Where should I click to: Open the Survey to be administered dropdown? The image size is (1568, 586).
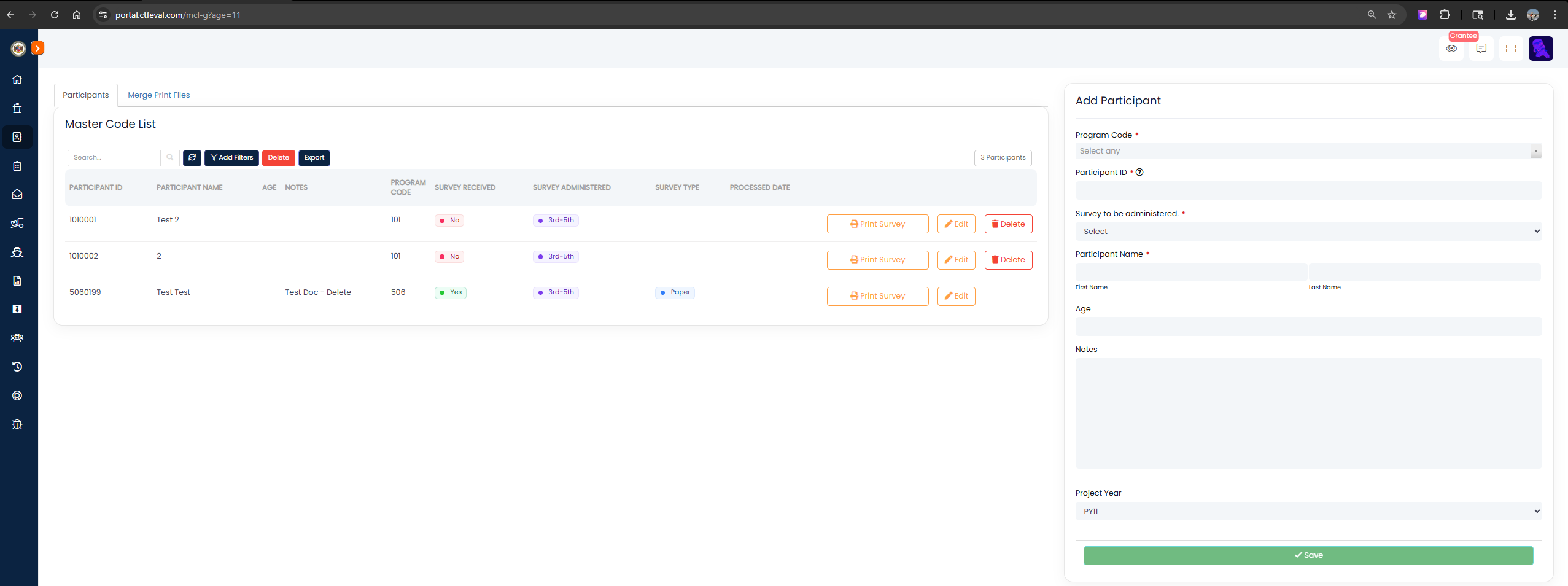coord(1308,232)
